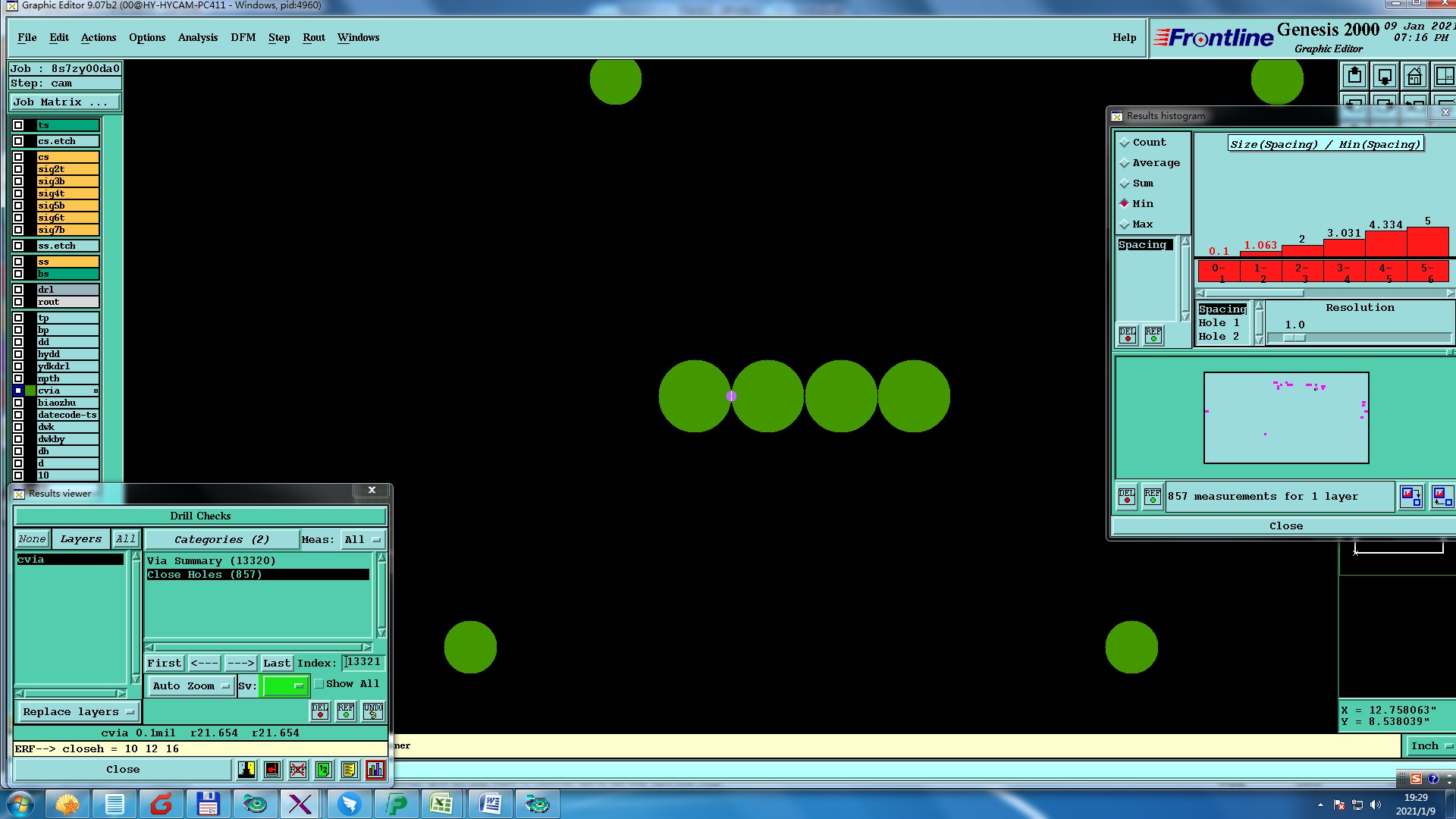Open the Replace layers dropdown
The width and height of the screenshot is (1456, 819).
pos(77,712)
